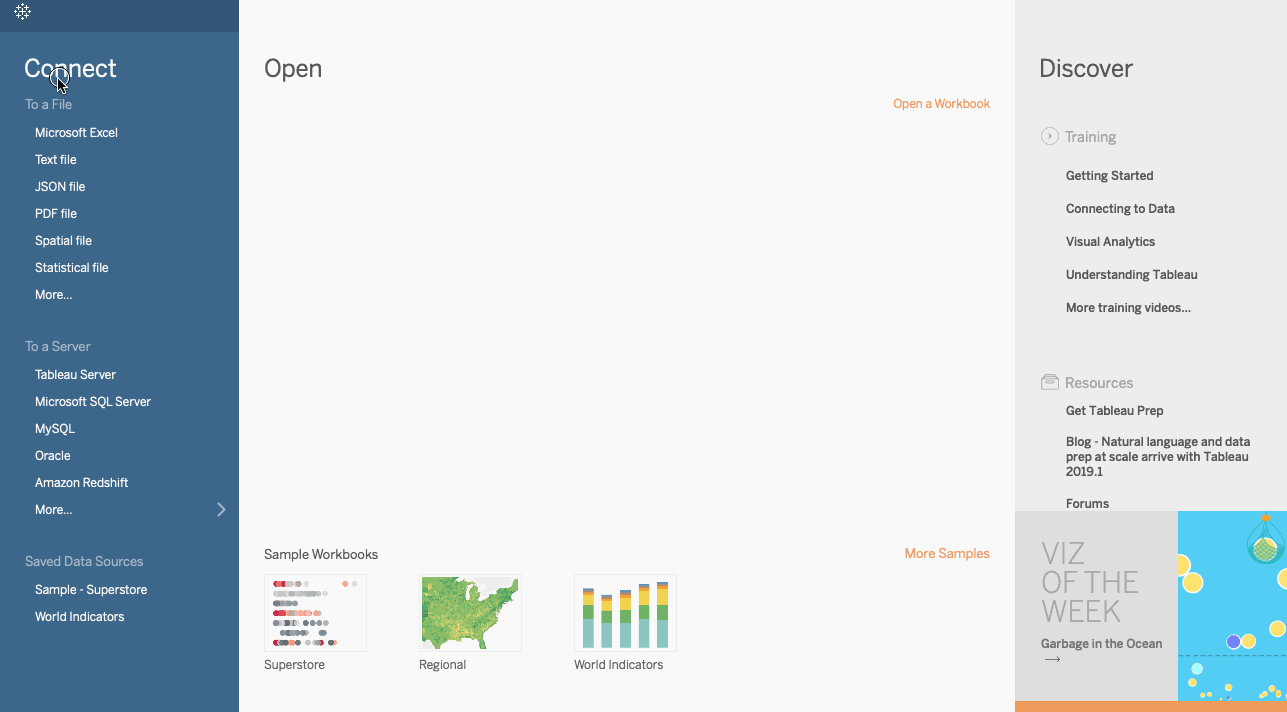This screenshot has height=712, width=1287.
Task: Click the Resources box icon
Action: pos(1049,382)
